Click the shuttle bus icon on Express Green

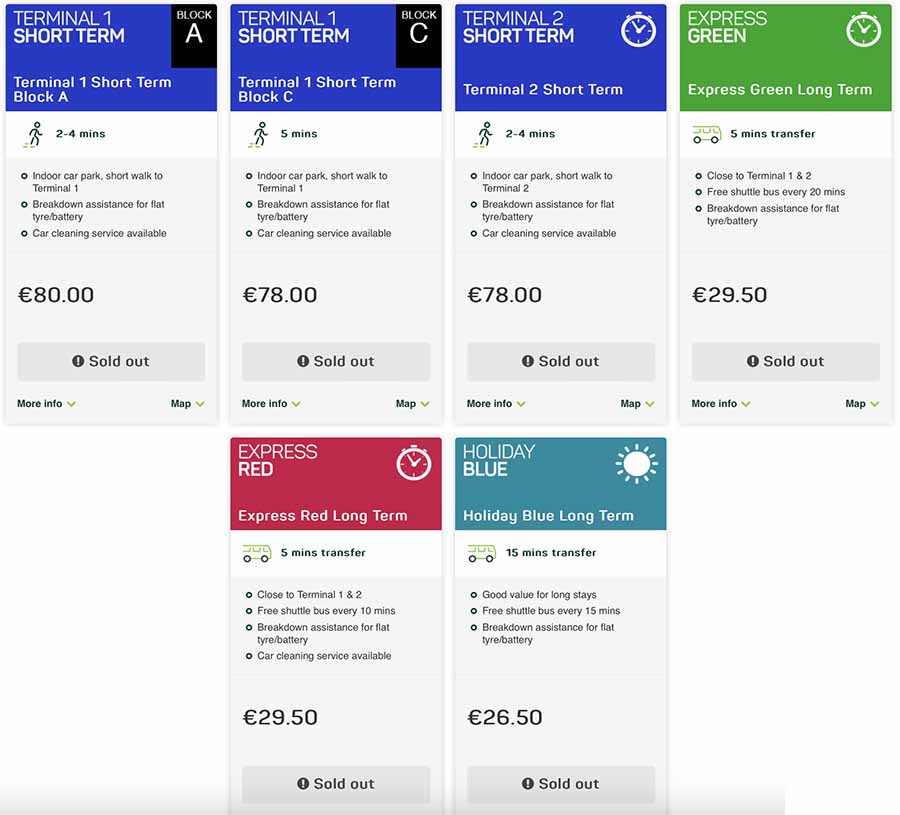(x=706, y=134)
